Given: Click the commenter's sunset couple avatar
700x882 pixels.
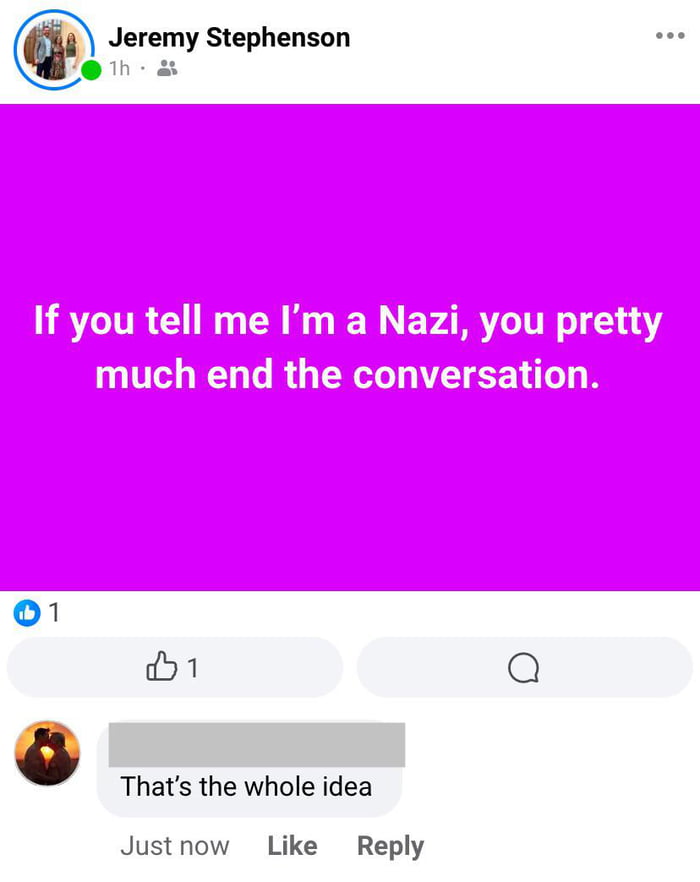Looking at the screenshot, I should click(47, 753).
